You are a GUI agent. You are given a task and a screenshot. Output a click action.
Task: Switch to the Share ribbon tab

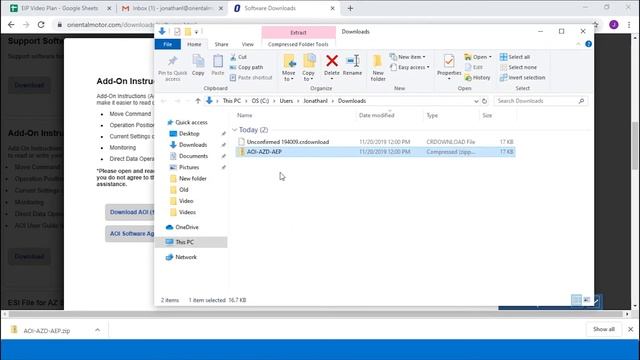click(222, 44)
